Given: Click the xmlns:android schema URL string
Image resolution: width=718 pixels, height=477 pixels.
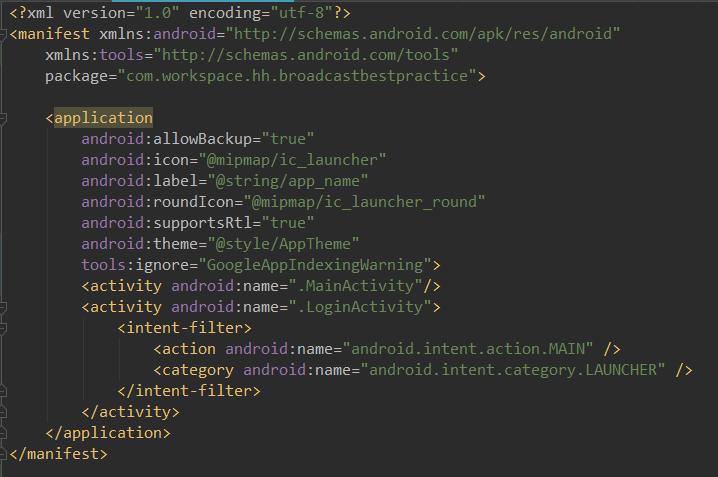Looking at the screenshot, I should click(x=422, y=34).
